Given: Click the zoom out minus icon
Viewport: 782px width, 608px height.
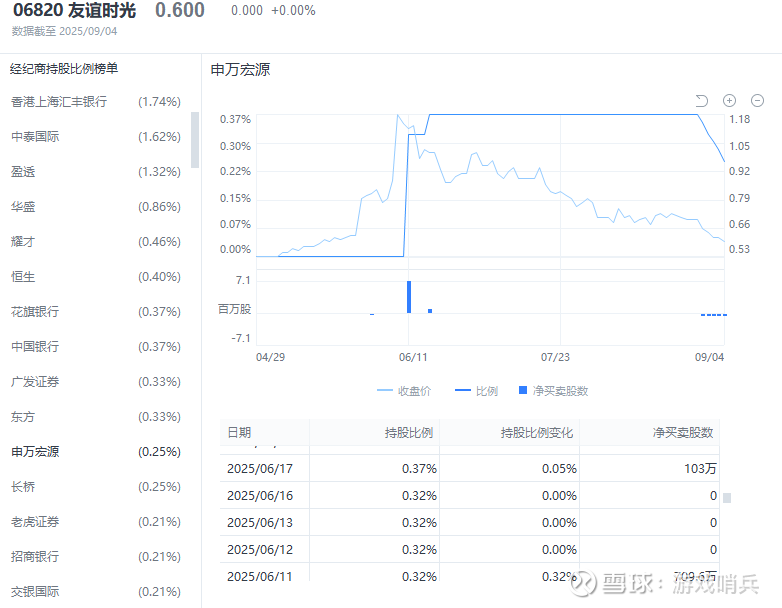Looking at the screenshot, I should (757, 100).
